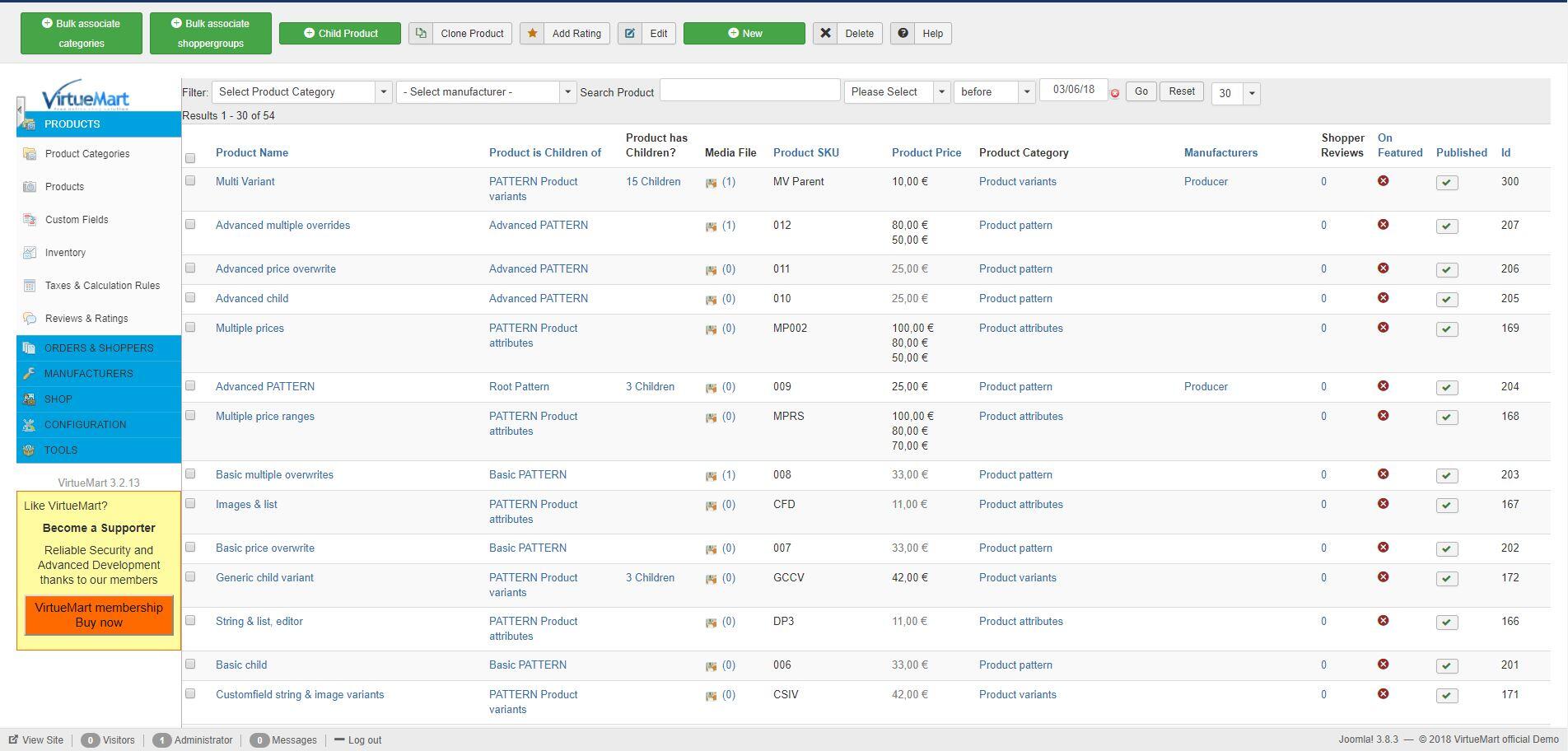
Task: Expand the SHOP menu section
Action: coord(99,399)
